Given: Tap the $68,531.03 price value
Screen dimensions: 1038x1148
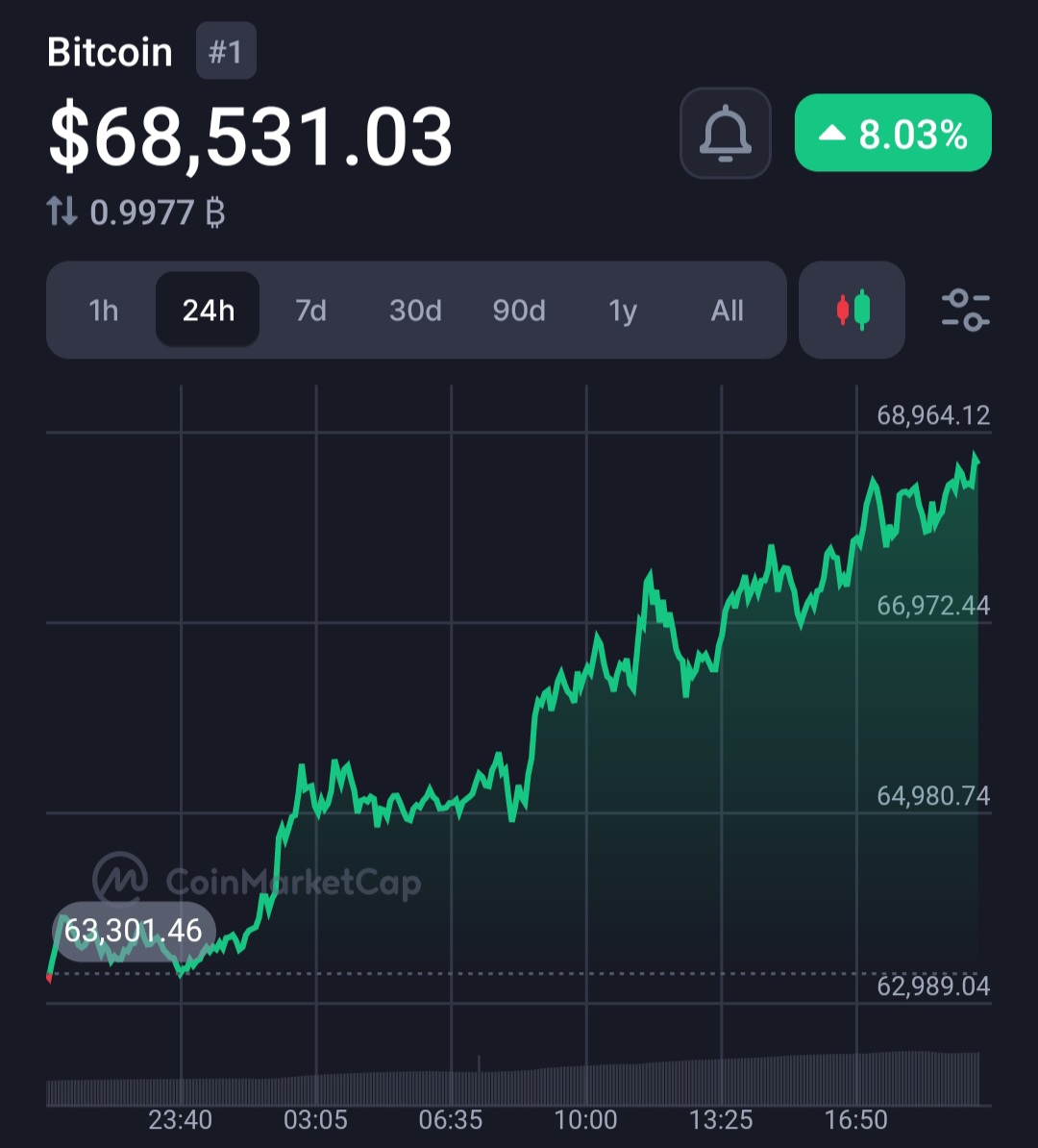Looking at the screenshot, I should (250, 137).
